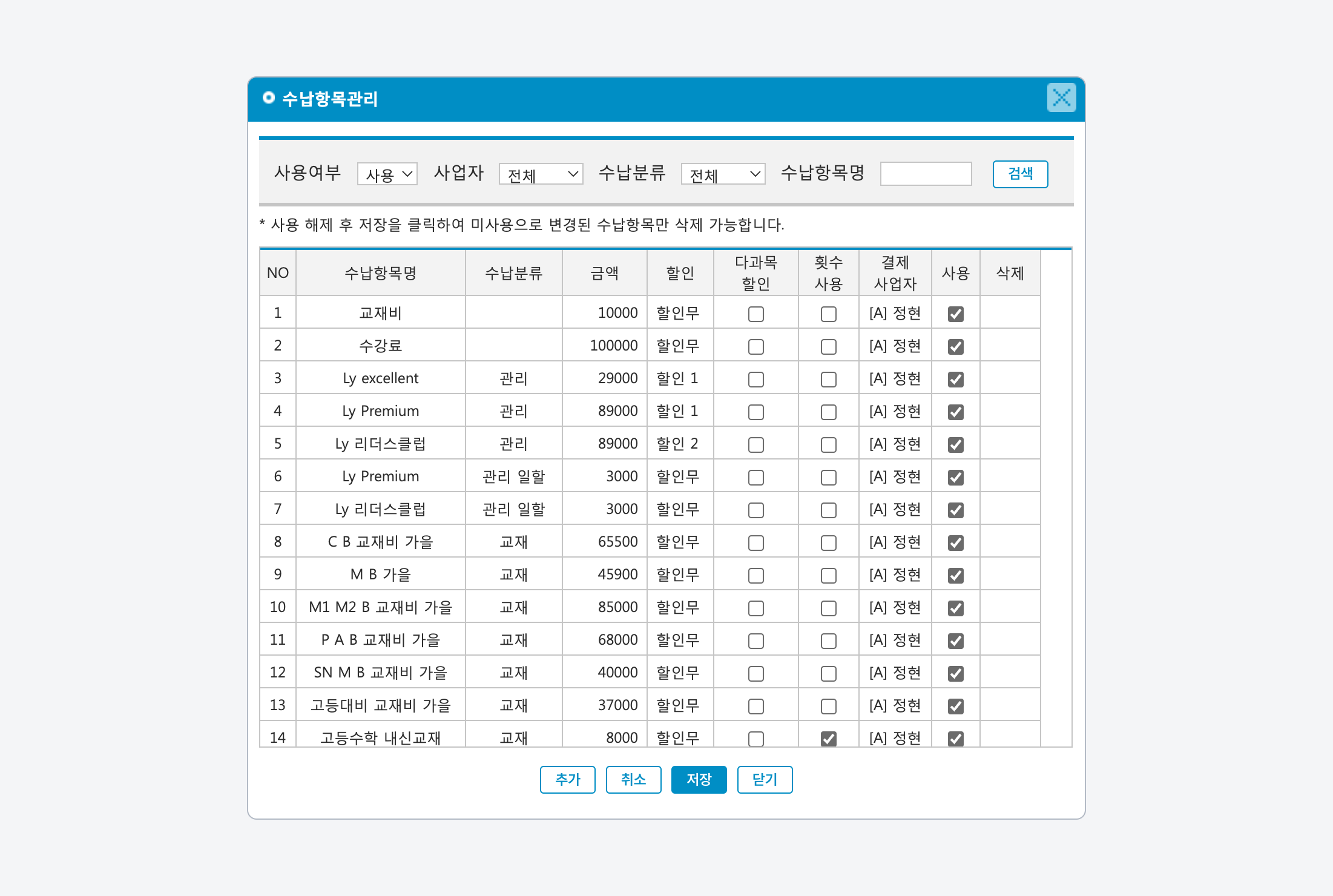Screen dimensions: 1333x896
Task: Enable 다과목 할인 for 수강료 row
Action: coord(755,346)
